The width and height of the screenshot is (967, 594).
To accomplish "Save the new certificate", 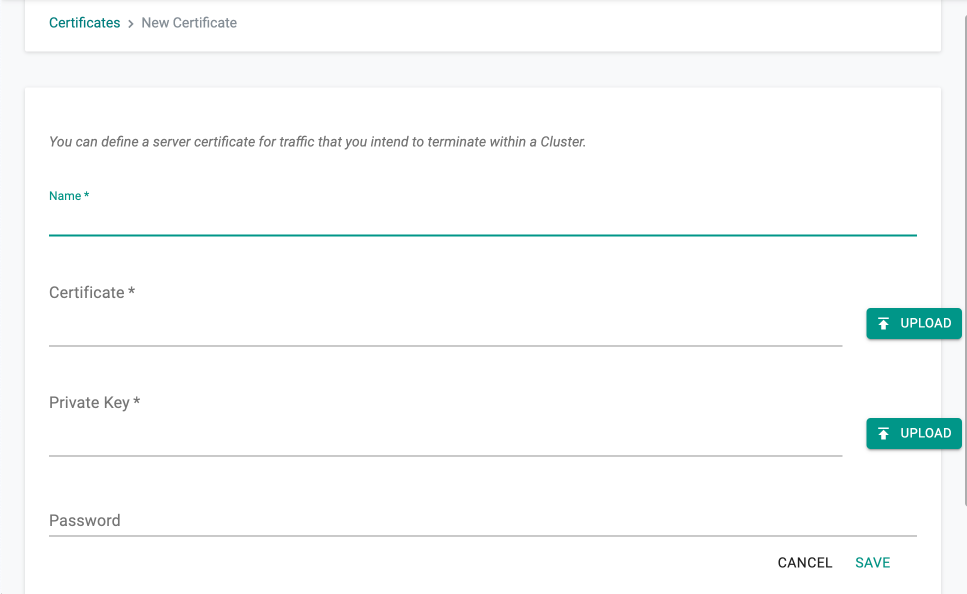I will 873,563.
